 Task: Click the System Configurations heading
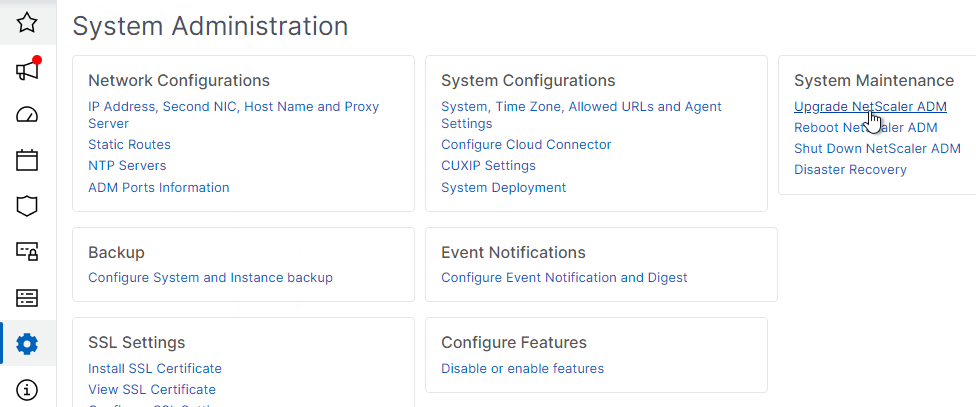528,80
